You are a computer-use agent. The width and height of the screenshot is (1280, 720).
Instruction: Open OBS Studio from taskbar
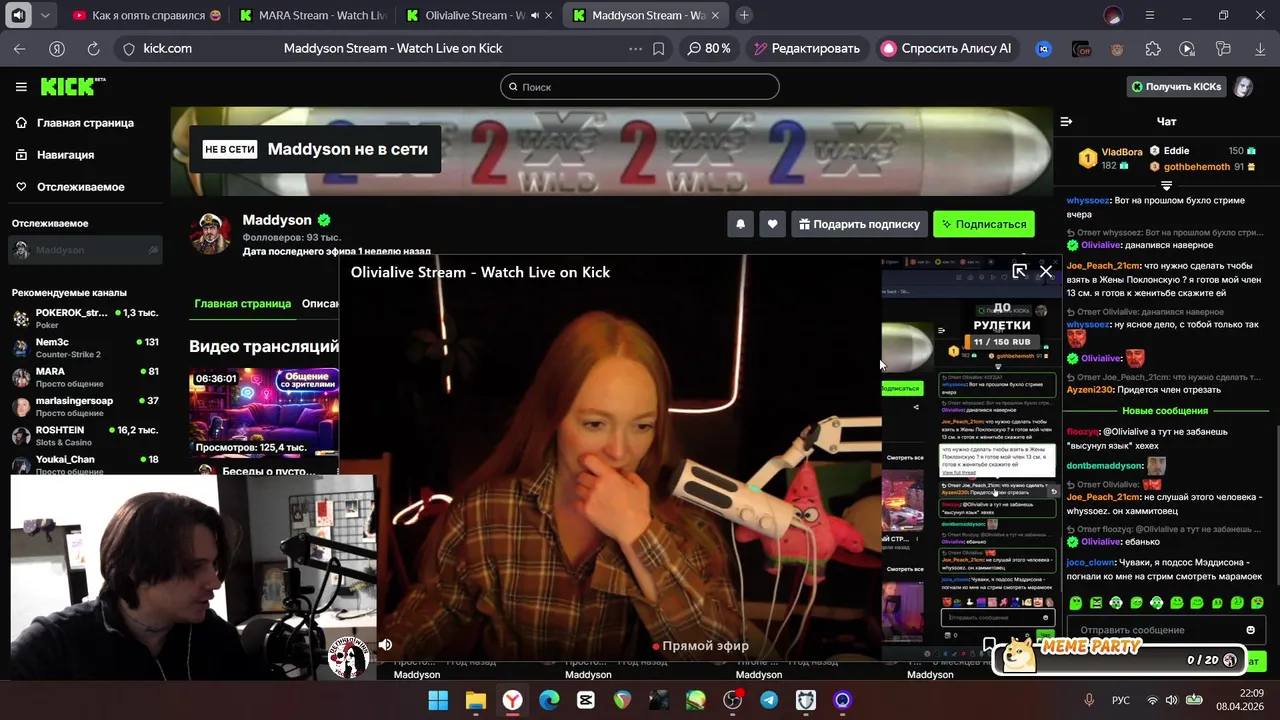pos(732,700)
